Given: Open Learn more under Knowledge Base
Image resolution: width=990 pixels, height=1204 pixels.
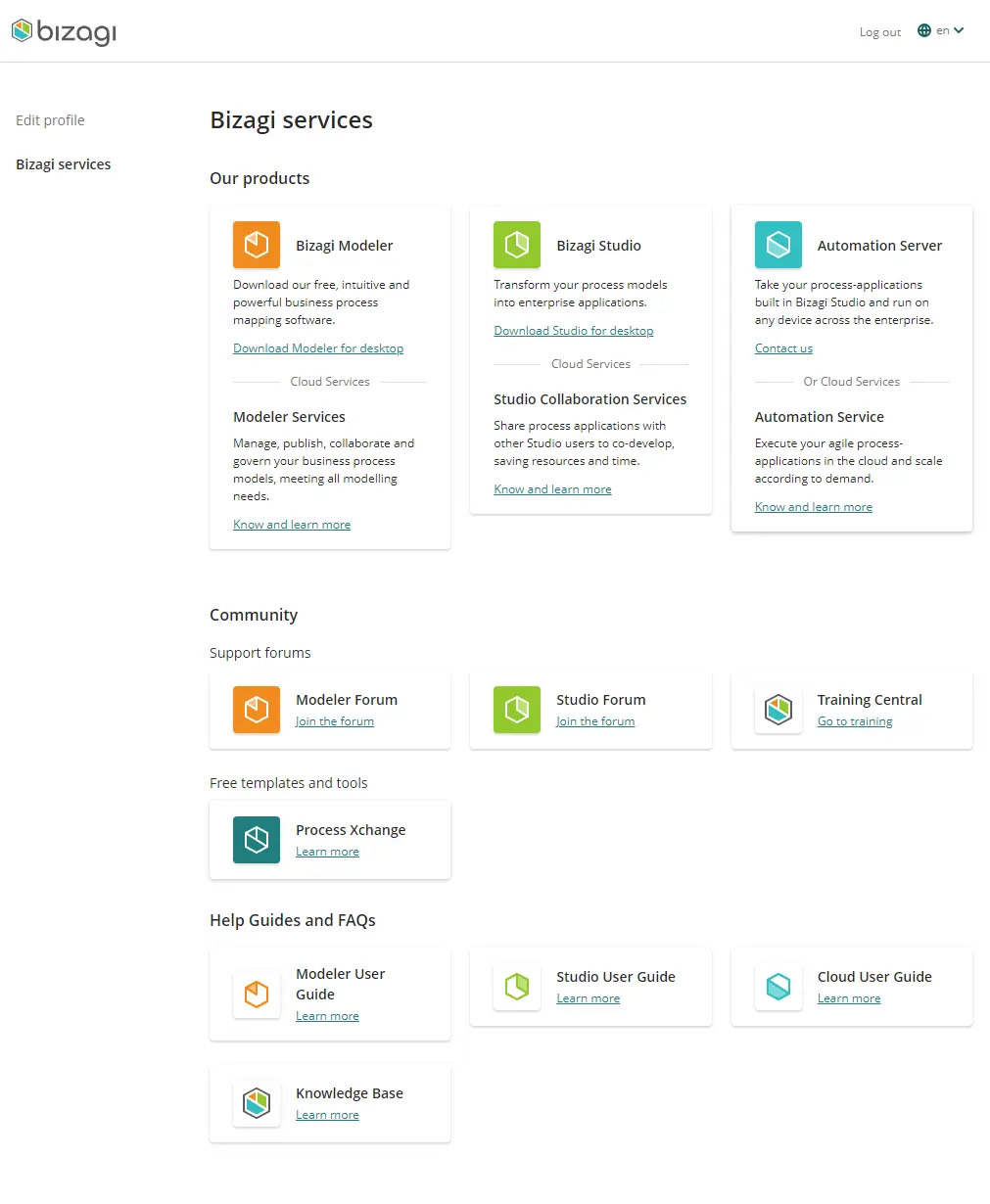Looking at the screenshot, I should point(327,1115).
